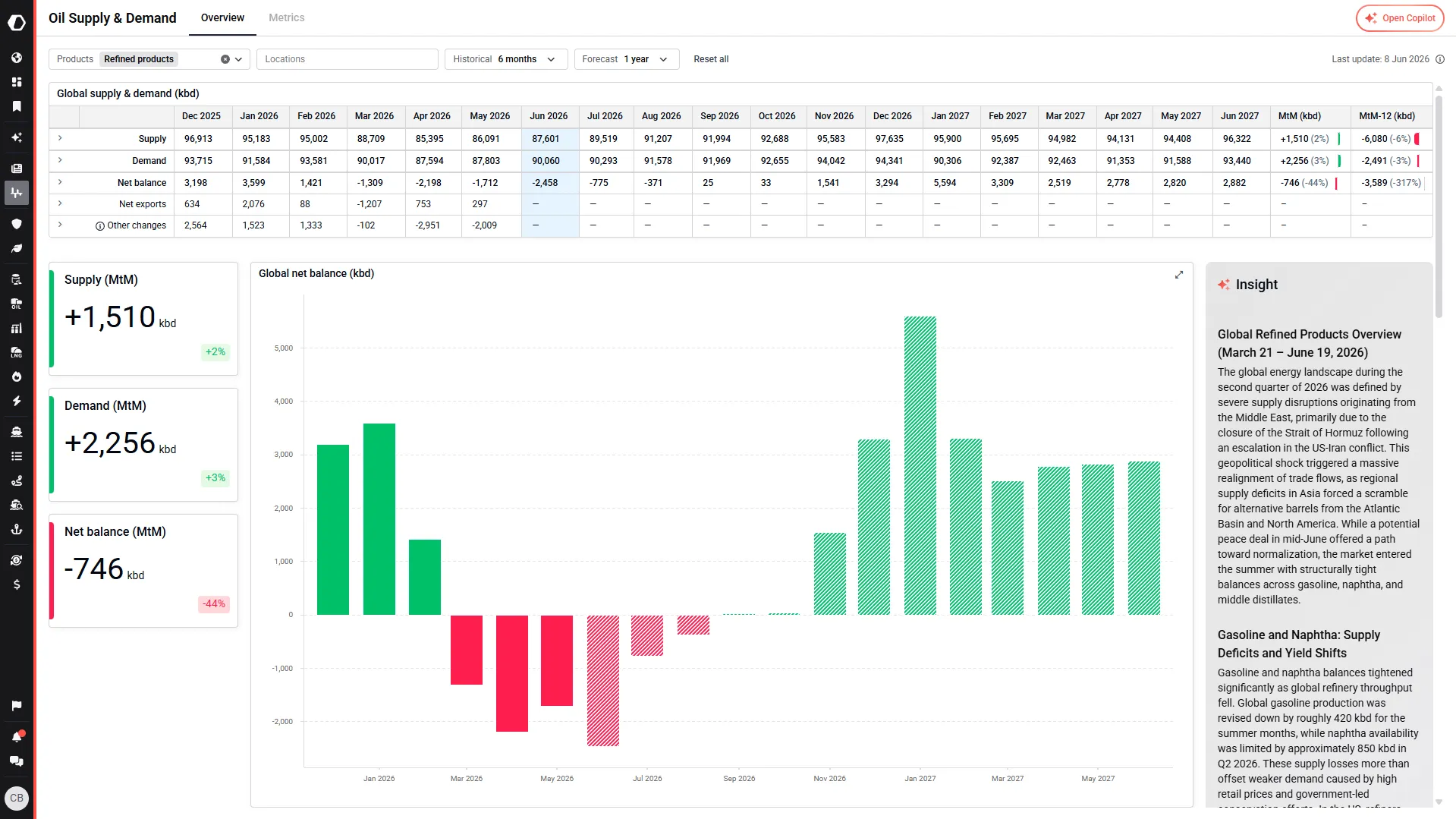
Task: Click the Open Copilot button
Action: (1400, 18)
